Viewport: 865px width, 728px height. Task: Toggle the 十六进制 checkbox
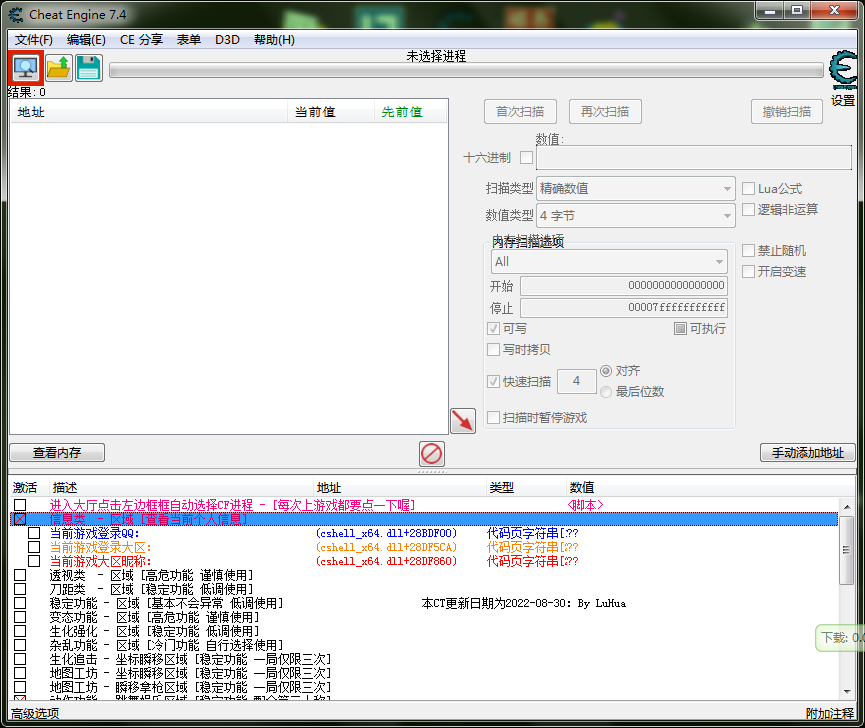tap(527, 158)
